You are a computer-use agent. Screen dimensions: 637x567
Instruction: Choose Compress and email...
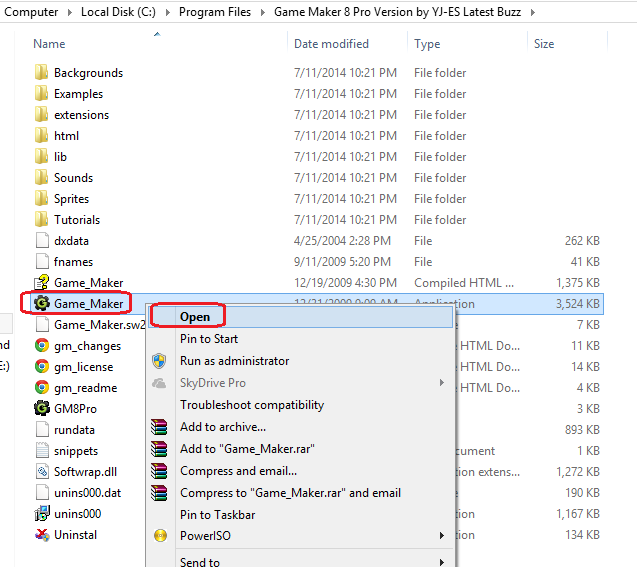300,471
